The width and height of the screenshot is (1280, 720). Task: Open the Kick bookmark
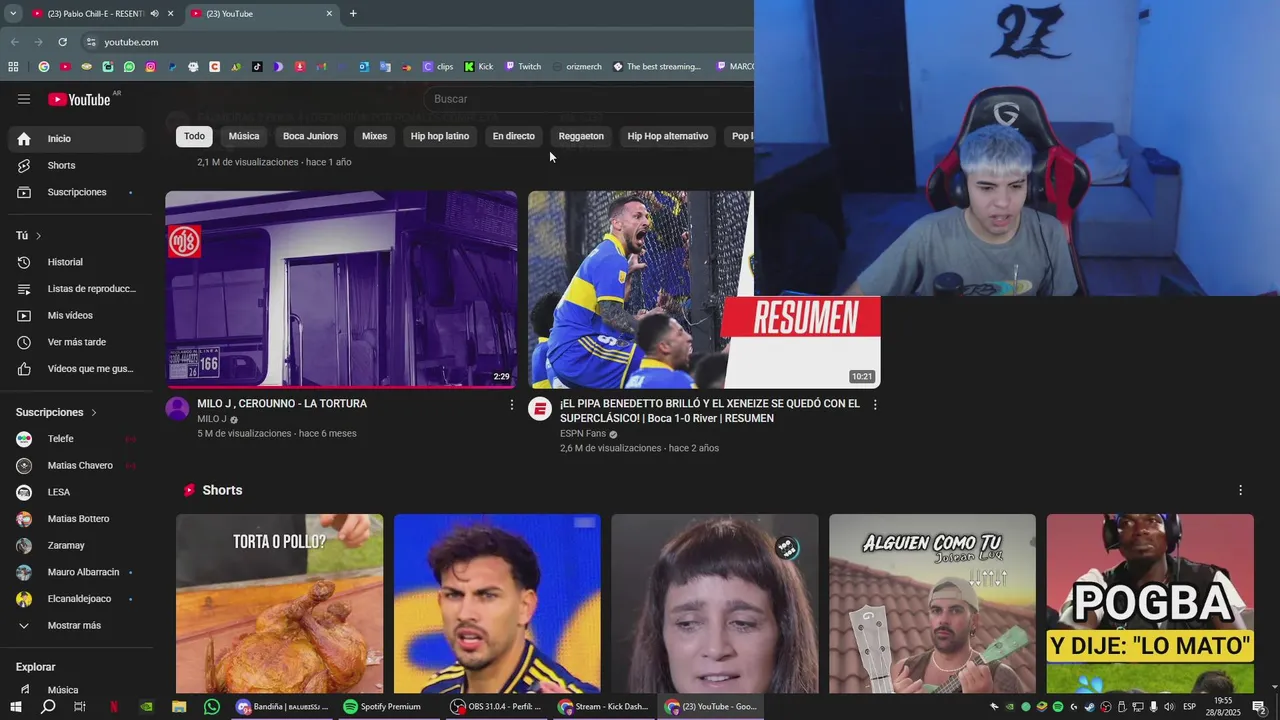click(x=478, y=67)
